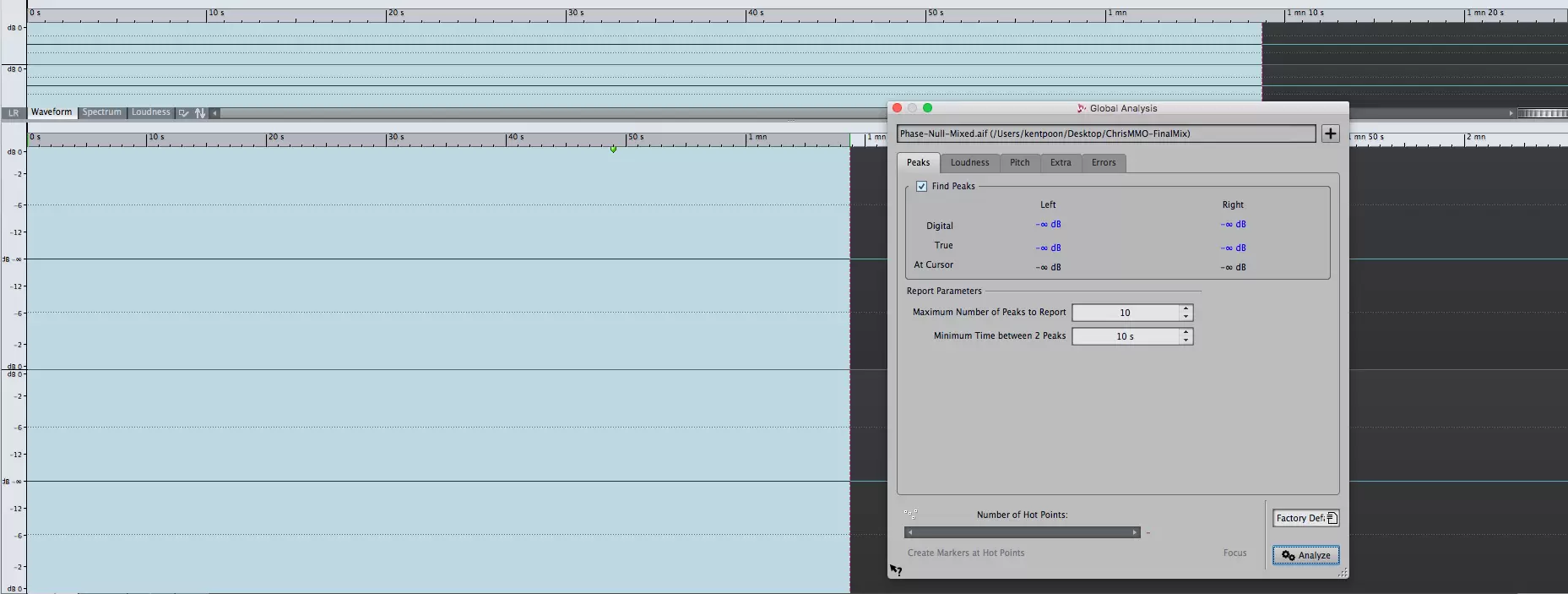1568x594 pixels.
Task: Click the Hot Points scrollbar track
Action: pyautogui.click(x=1022, y=532)
